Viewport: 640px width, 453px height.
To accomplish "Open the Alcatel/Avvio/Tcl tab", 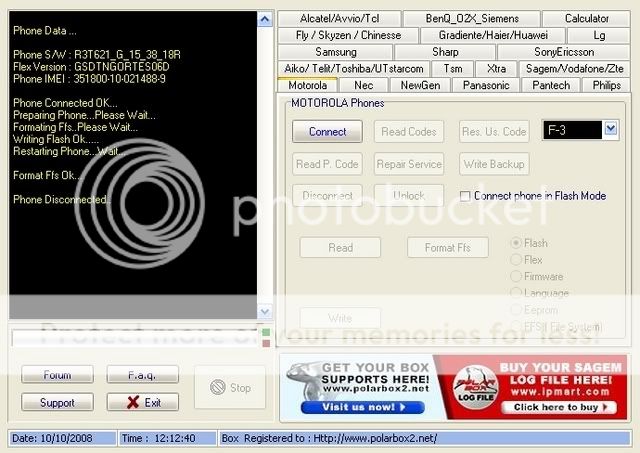I will 339,19.
